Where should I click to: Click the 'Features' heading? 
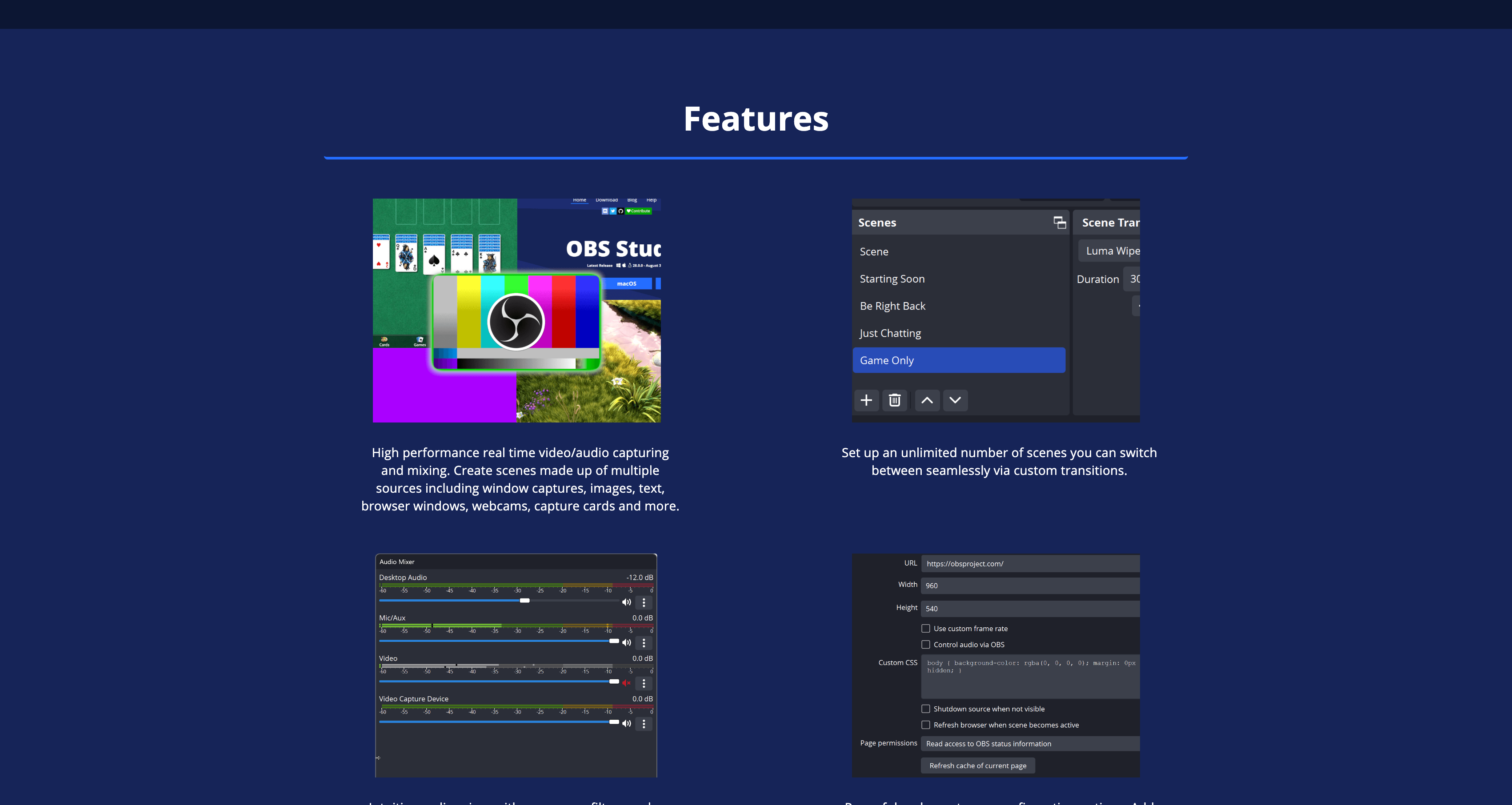[756, 119]
